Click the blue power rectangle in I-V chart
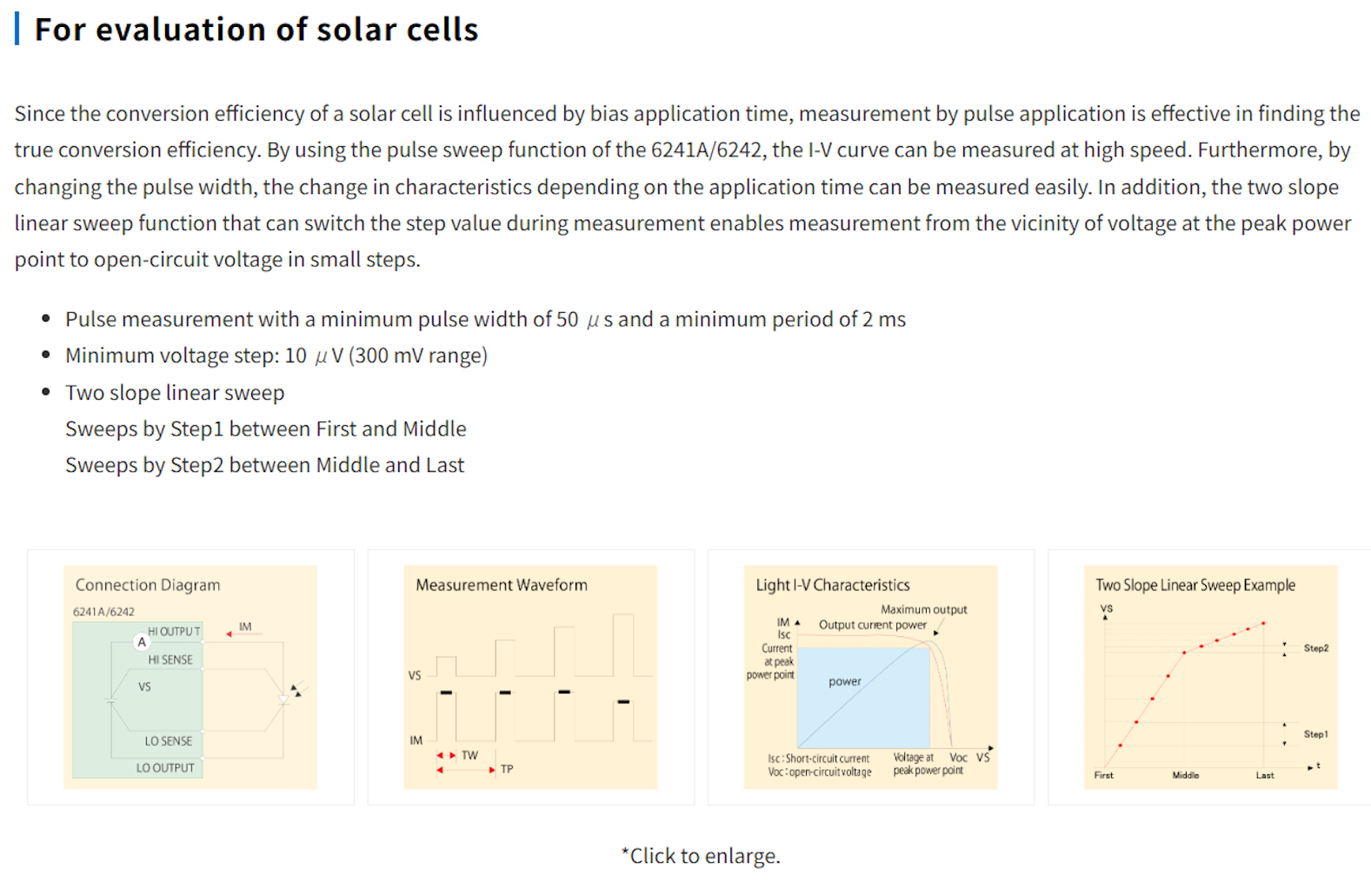The image size is (1371, 896). coord(862,697)
